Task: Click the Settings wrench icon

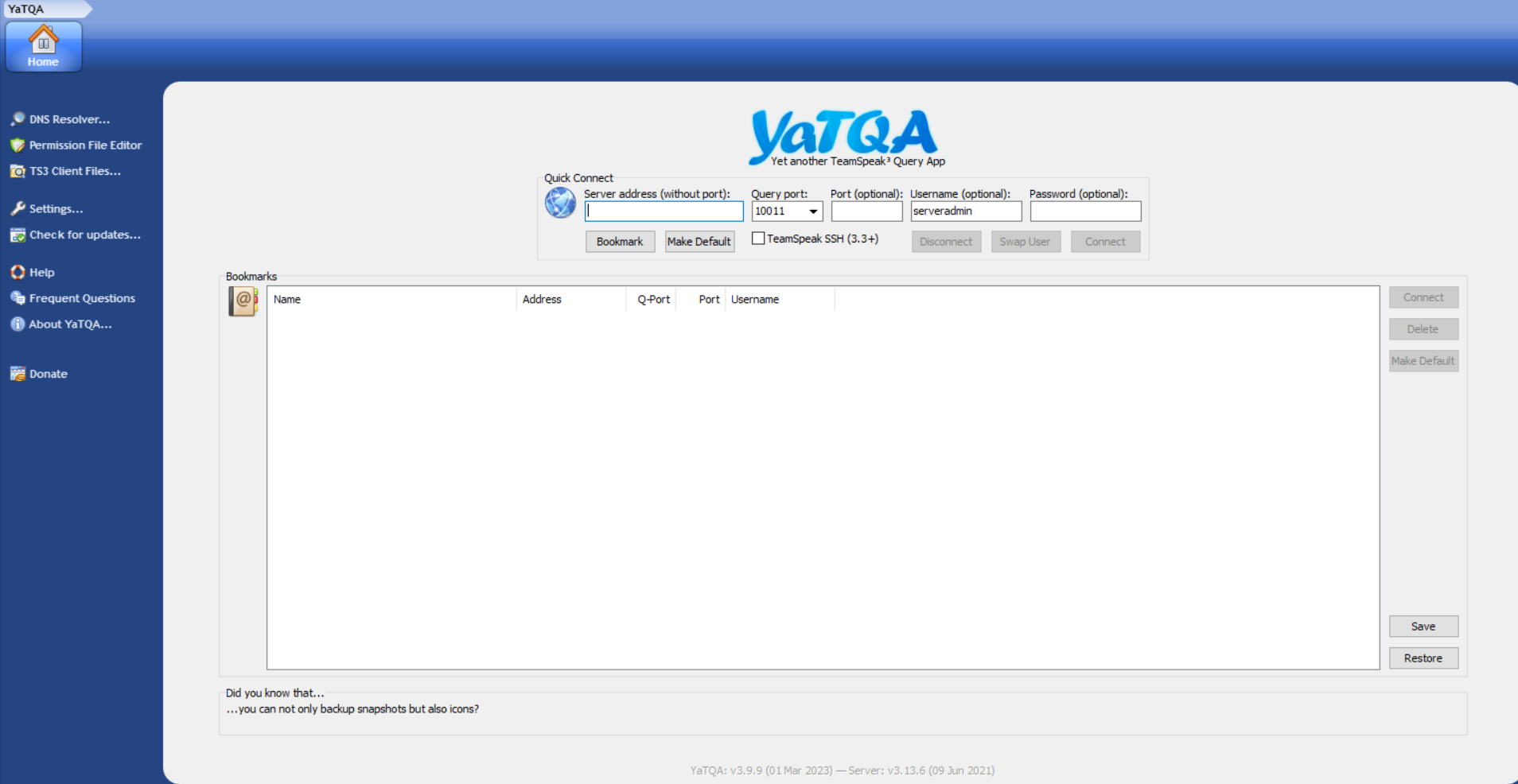Action: click(x=18, y=208)
